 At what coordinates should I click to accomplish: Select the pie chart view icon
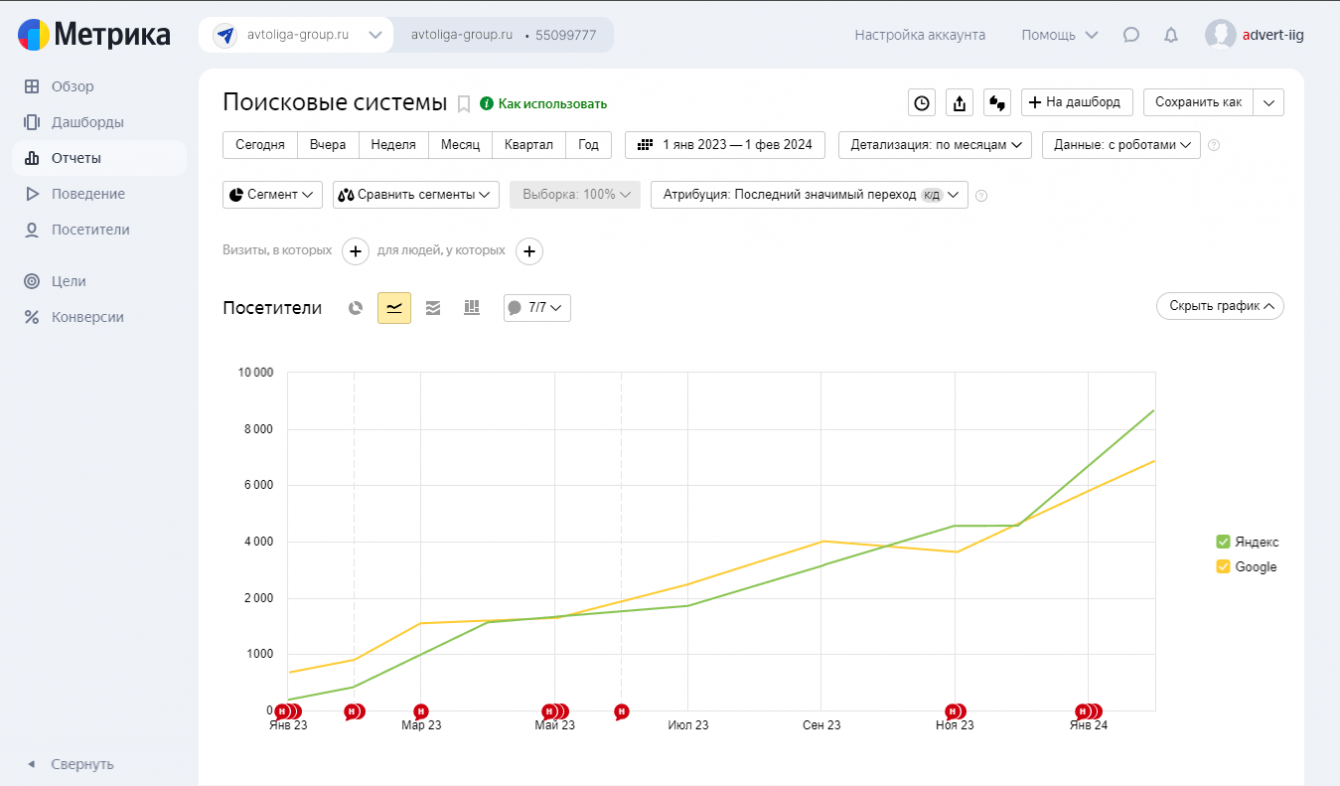pyautogui.click(x=355, y=308)
